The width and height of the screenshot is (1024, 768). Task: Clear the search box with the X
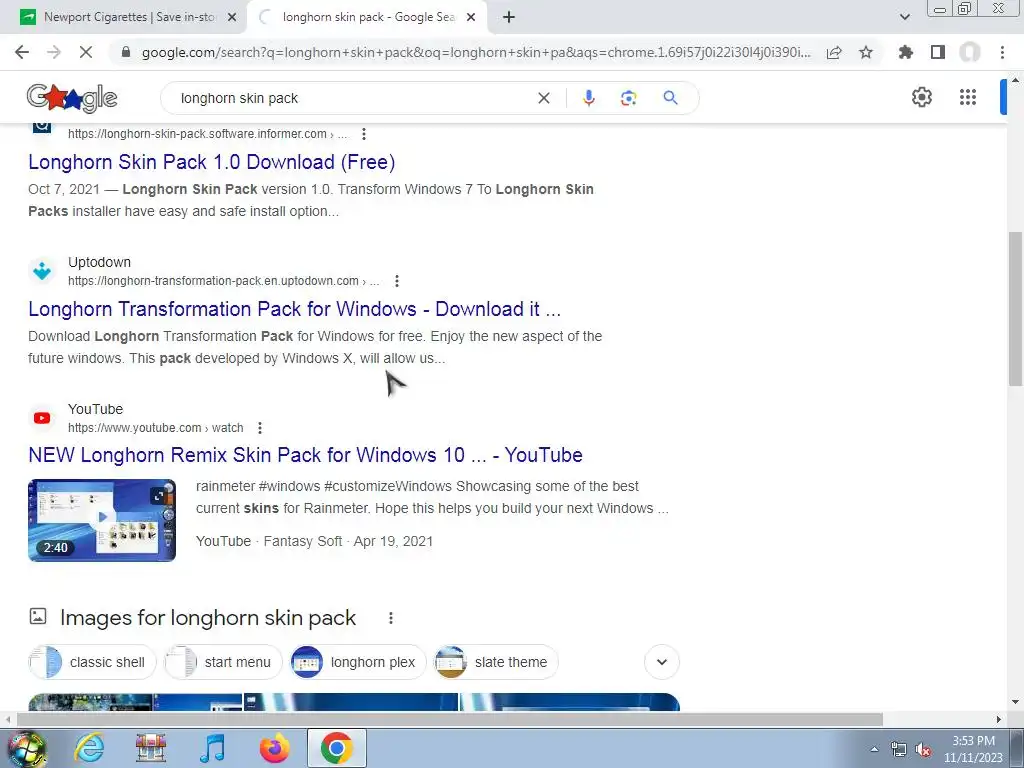point(543,98)
